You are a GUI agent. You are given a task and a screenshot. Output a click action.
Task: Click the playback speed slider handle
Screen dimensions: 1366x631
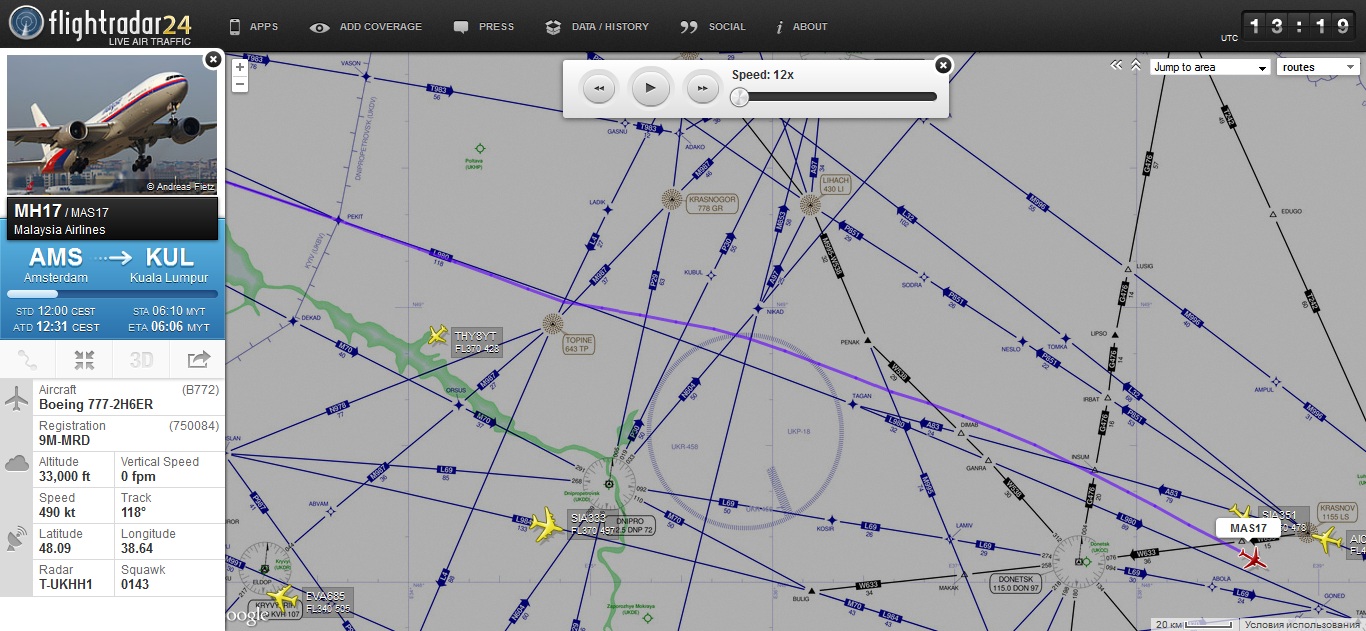739,97
